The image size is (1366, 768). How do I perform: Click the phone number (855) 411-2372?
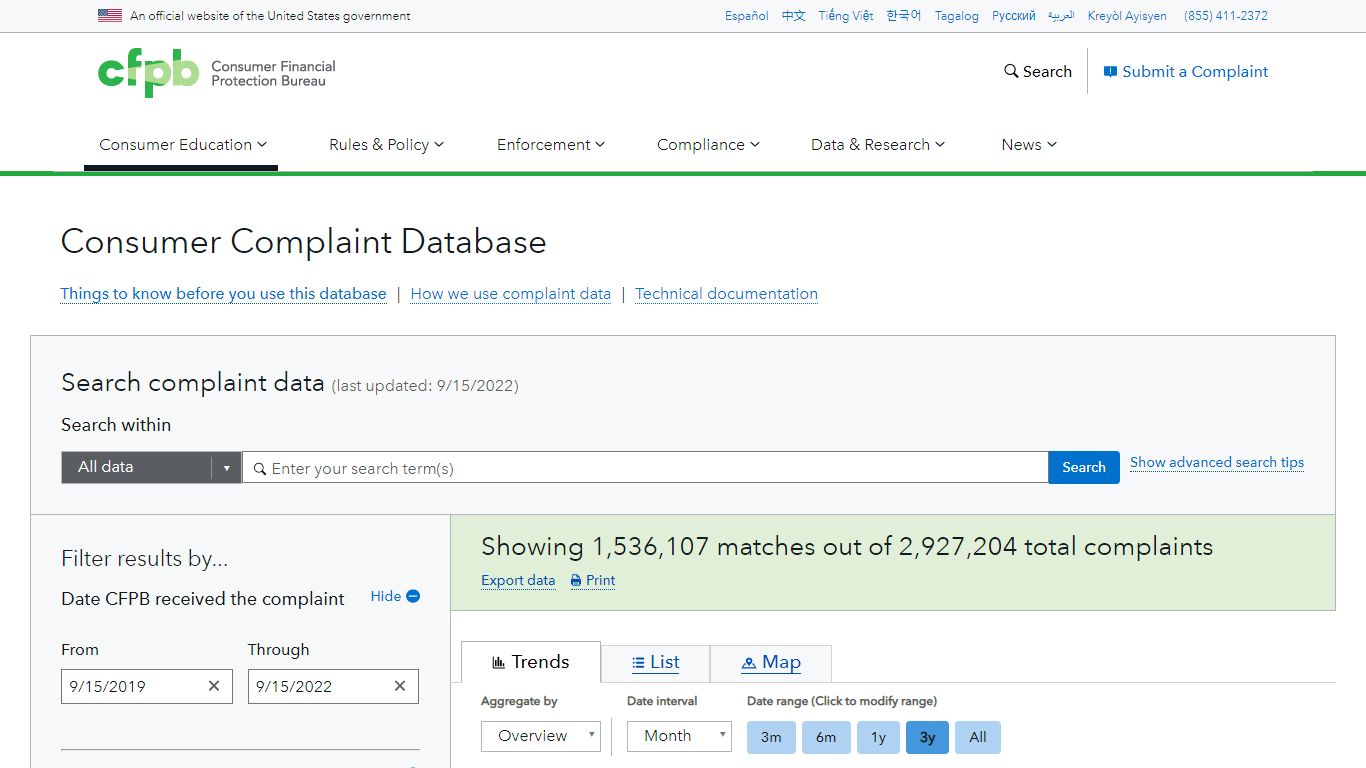click(x=1226, y=16)
